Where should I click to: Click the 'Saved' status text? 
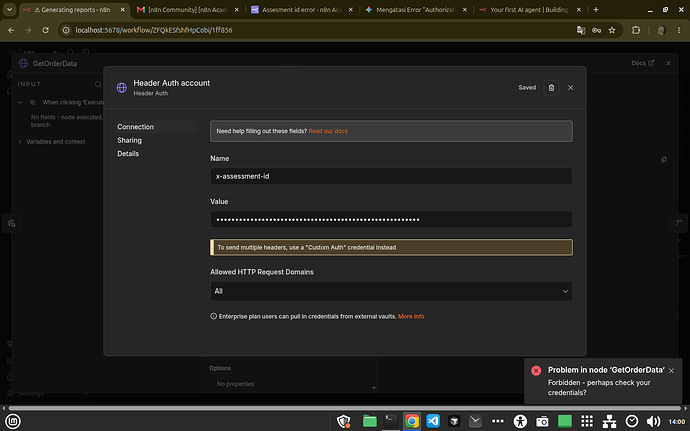527,88
